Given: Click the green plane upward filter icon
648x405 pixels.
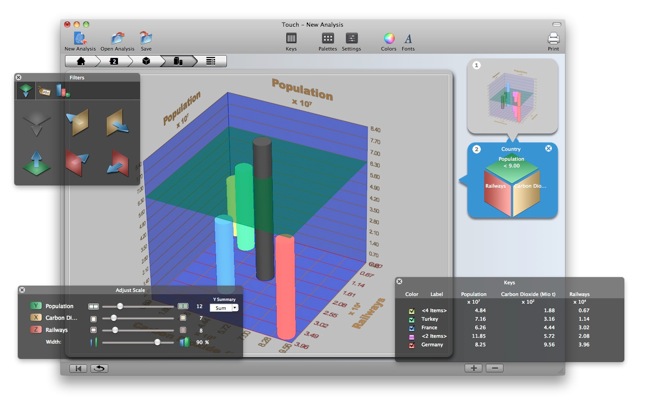Looking at the screenshot, I should tap(36, 163).
